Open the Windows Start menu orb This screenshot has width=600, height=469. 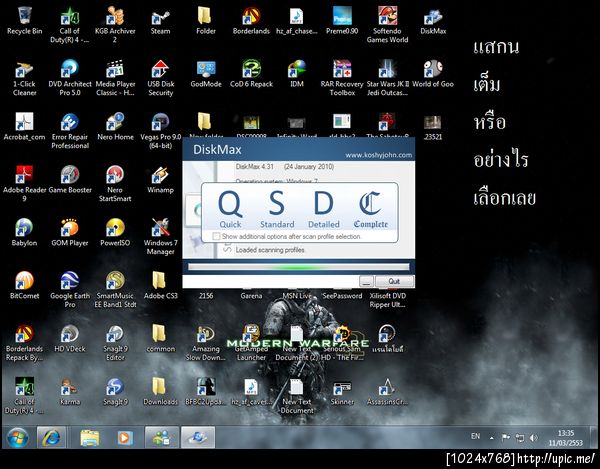18,438
